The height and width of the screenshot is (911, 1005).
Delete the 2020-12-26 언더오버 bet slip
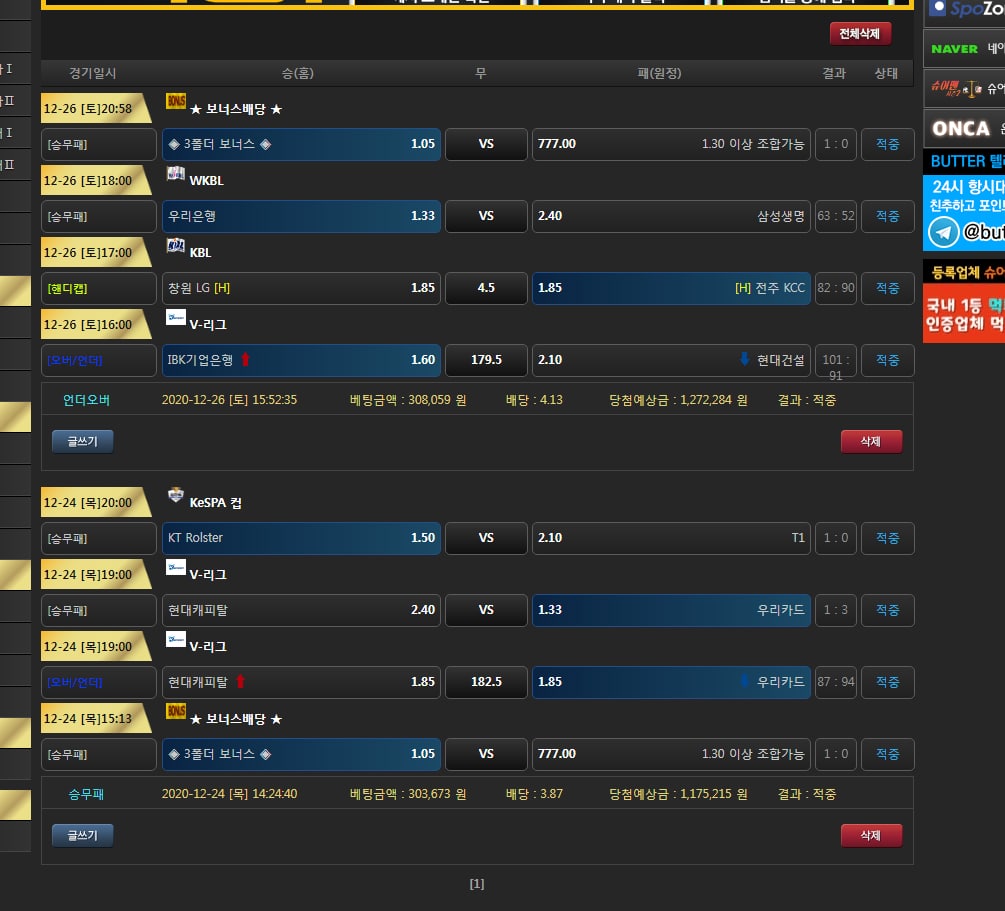[871, 442]
